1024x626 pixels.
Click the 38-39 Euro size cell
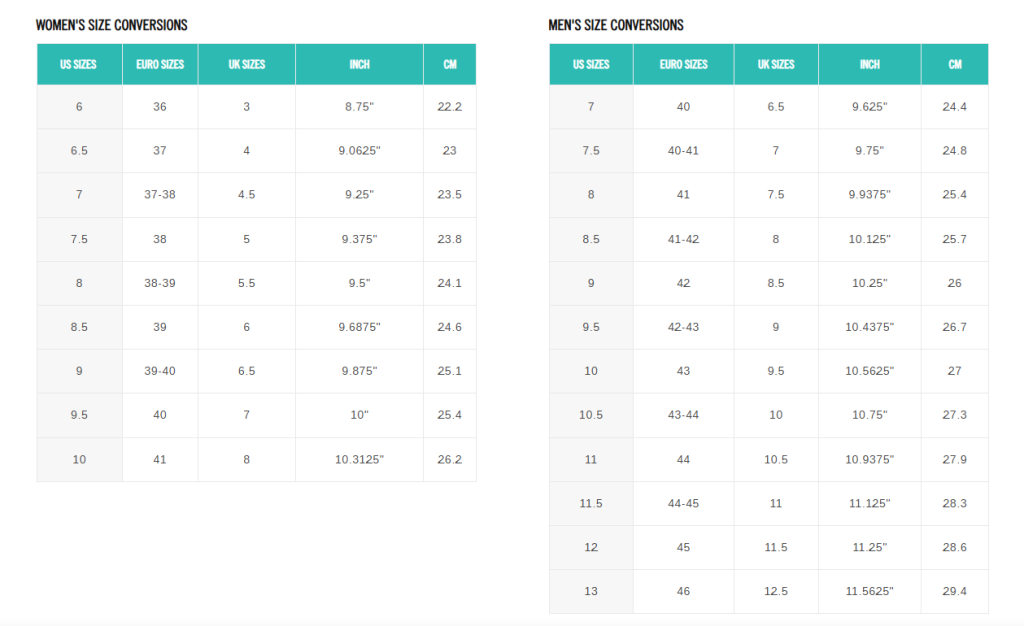[160, 283]
